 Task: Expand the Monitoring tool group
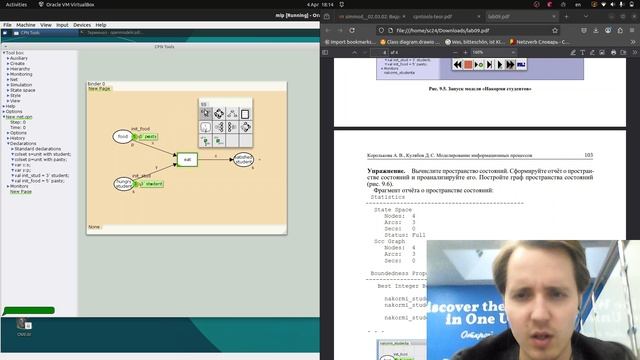tap(8, 74)
